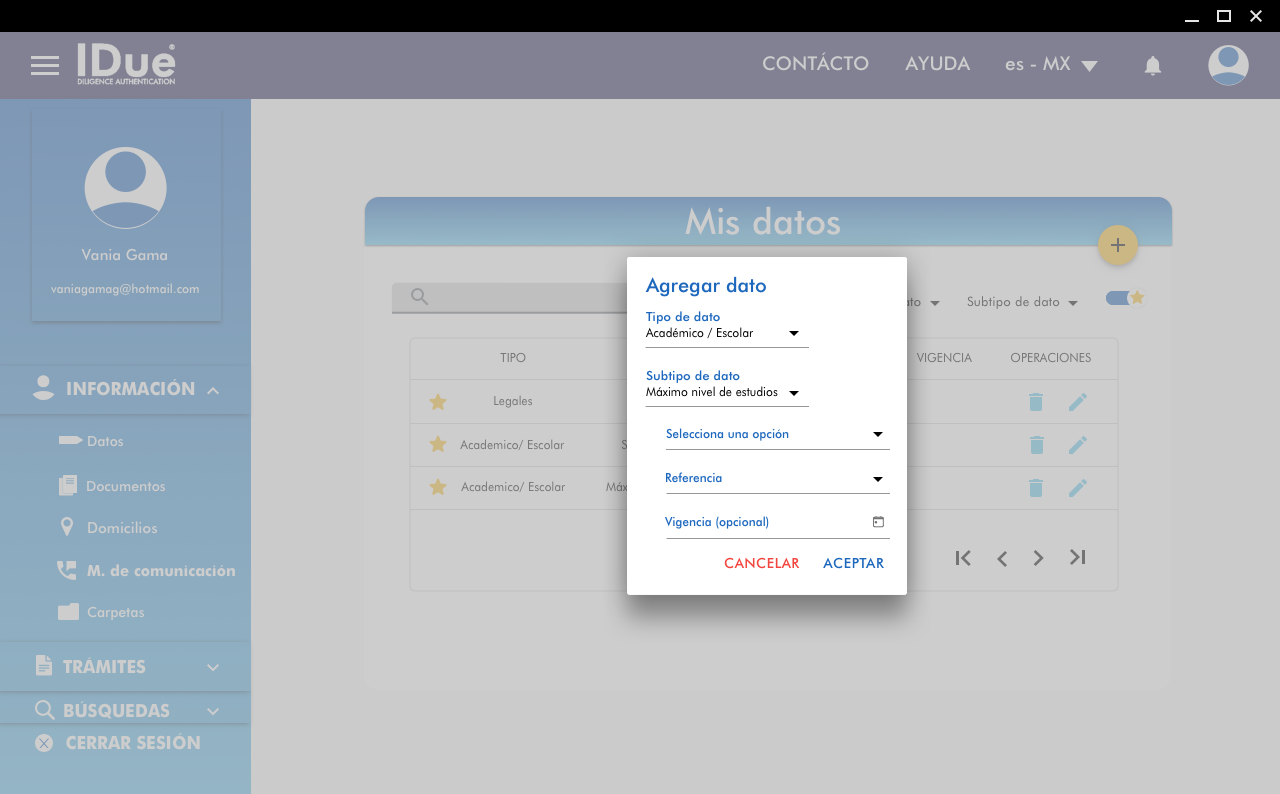Edit the Legales row with pencil icon

pyautogui.click(x=1077, y=402)
